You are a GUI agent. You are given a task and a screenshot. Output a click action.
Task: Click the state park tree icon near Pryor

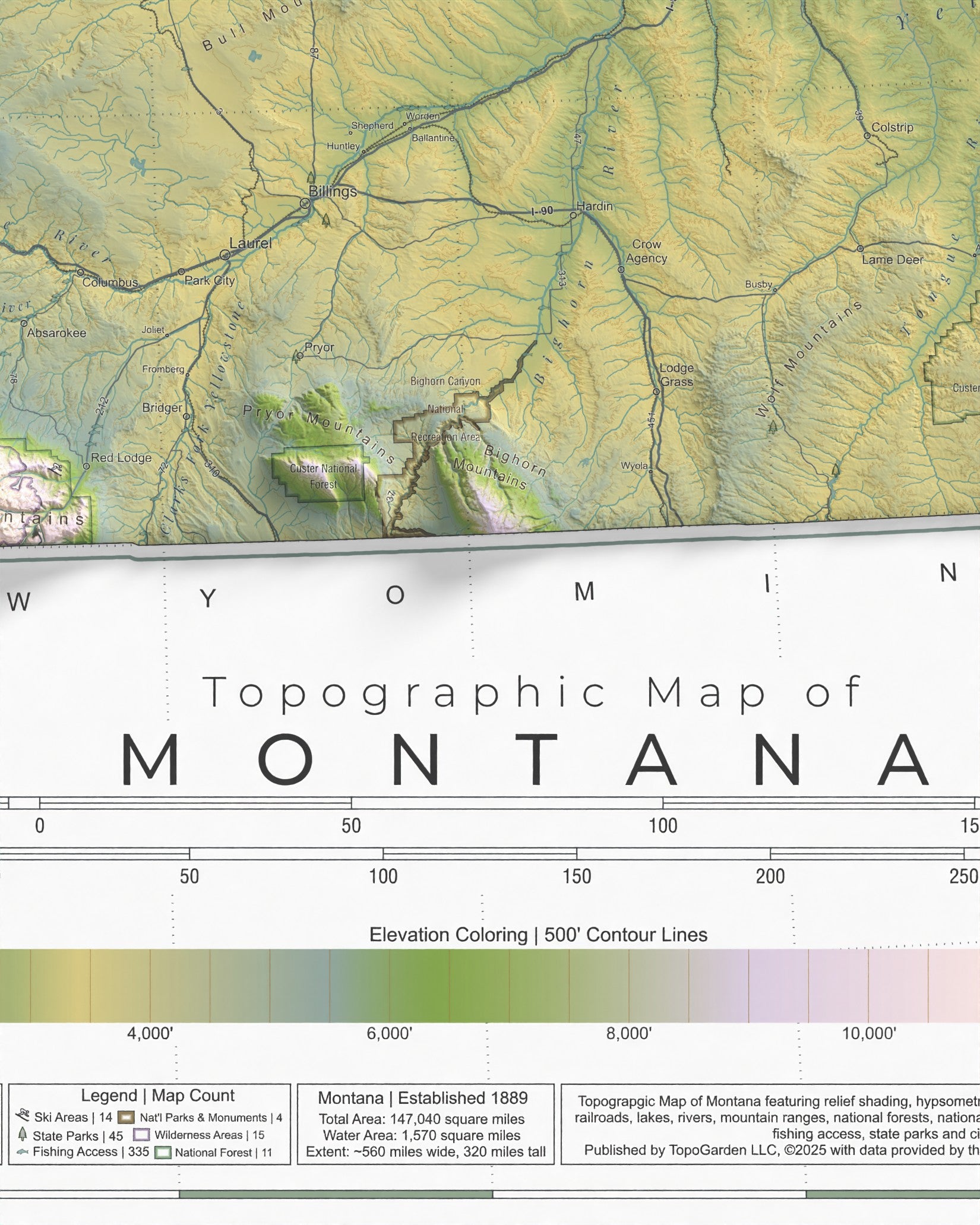(296, 356)
